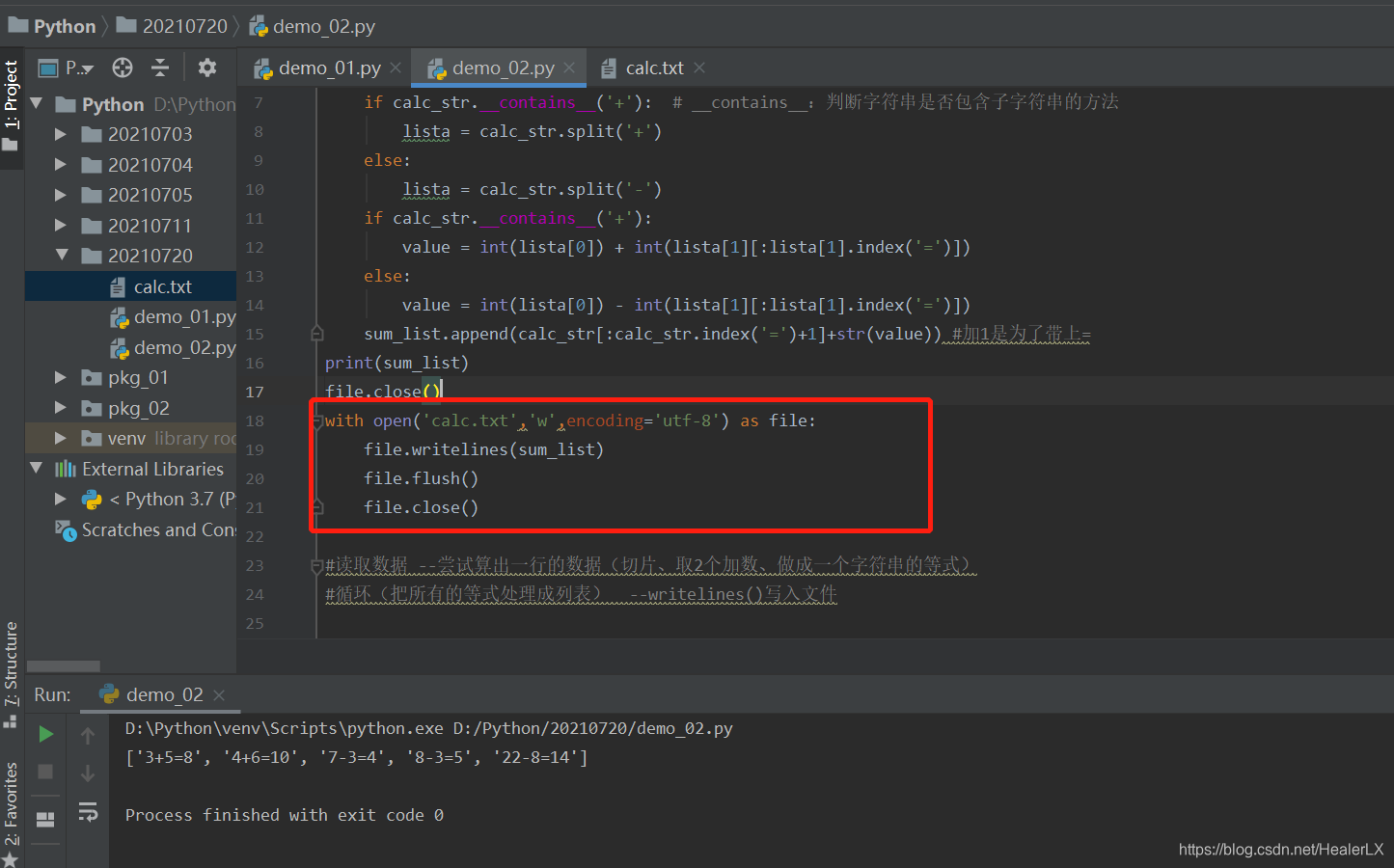Click the Collapse All icon in Project toolbar

pyautogui.click(x=160, y=68)
